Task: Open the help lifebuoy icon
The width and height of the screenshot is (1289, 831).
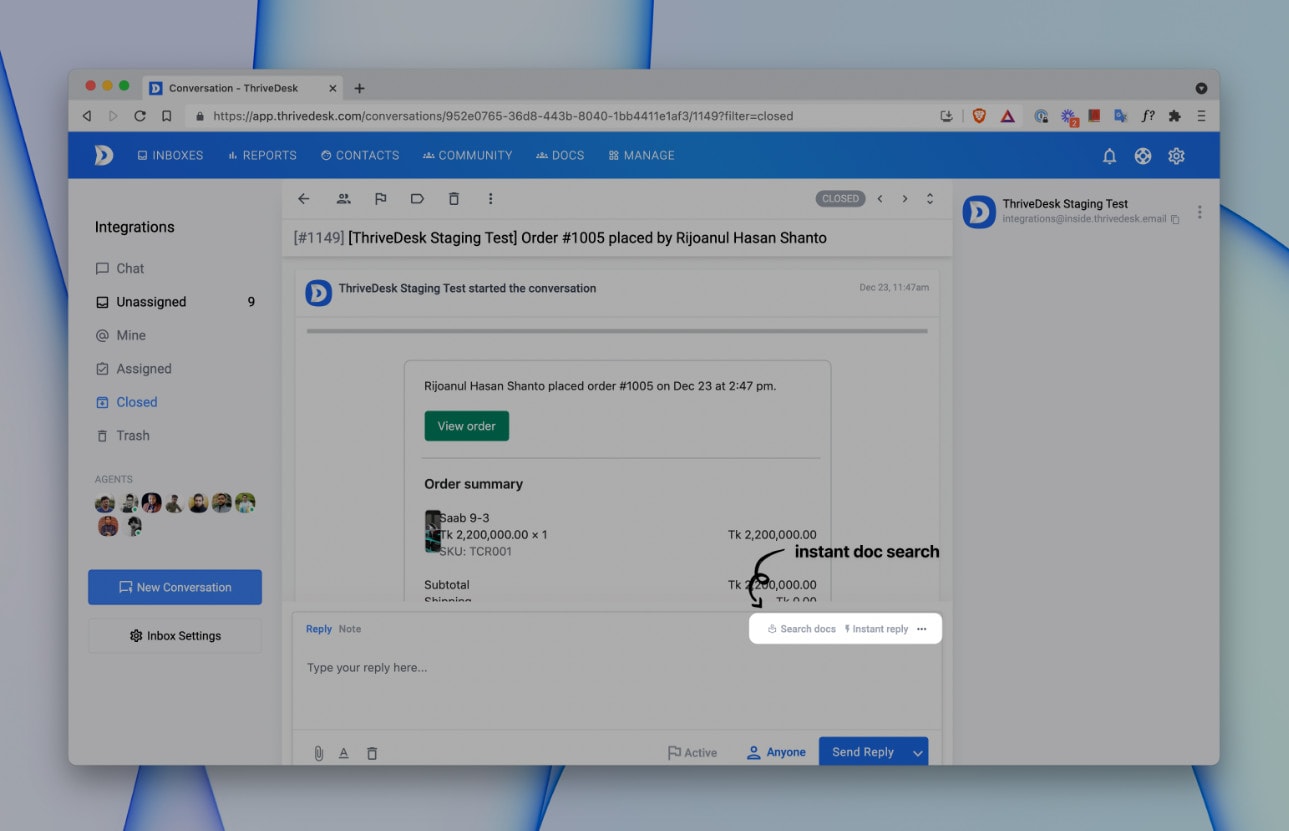Action: 1143,156
